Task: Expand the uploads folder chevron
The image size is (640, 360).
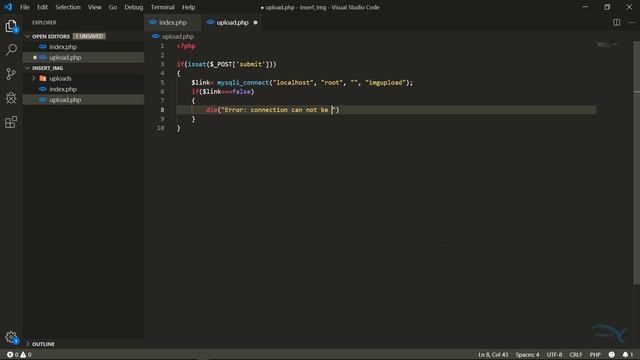Action: [x=34, y=78]
